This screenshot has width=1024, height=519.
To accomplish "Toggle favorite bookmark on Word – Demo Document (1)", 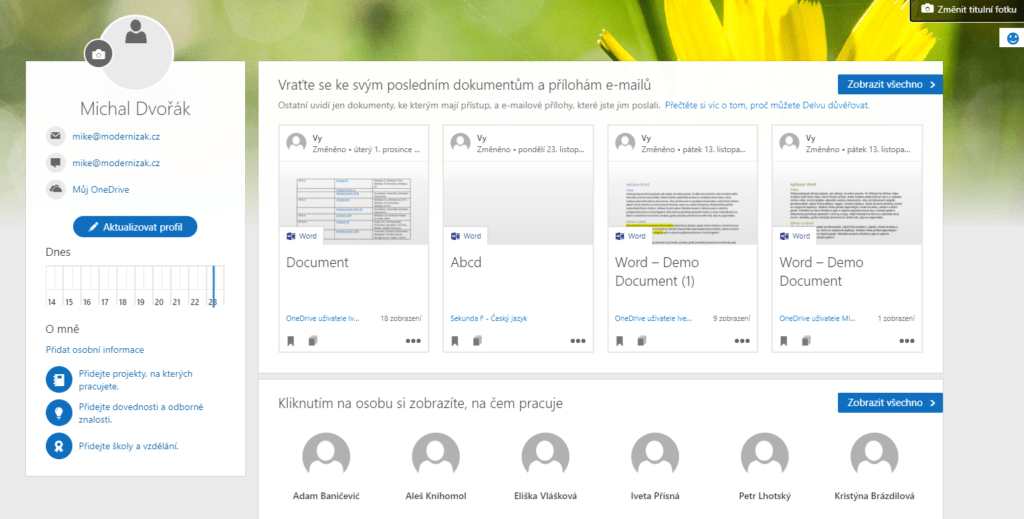I will (x=619, y=341).
